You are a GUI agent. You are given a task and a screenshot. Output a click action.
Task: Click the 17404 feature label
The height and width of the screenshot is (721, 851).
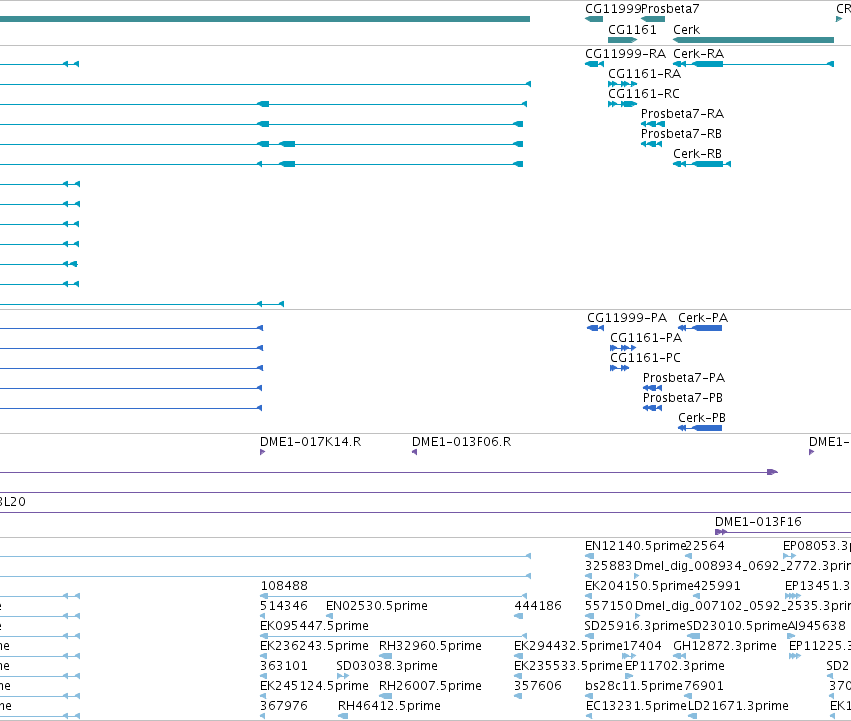pos(642,646)
